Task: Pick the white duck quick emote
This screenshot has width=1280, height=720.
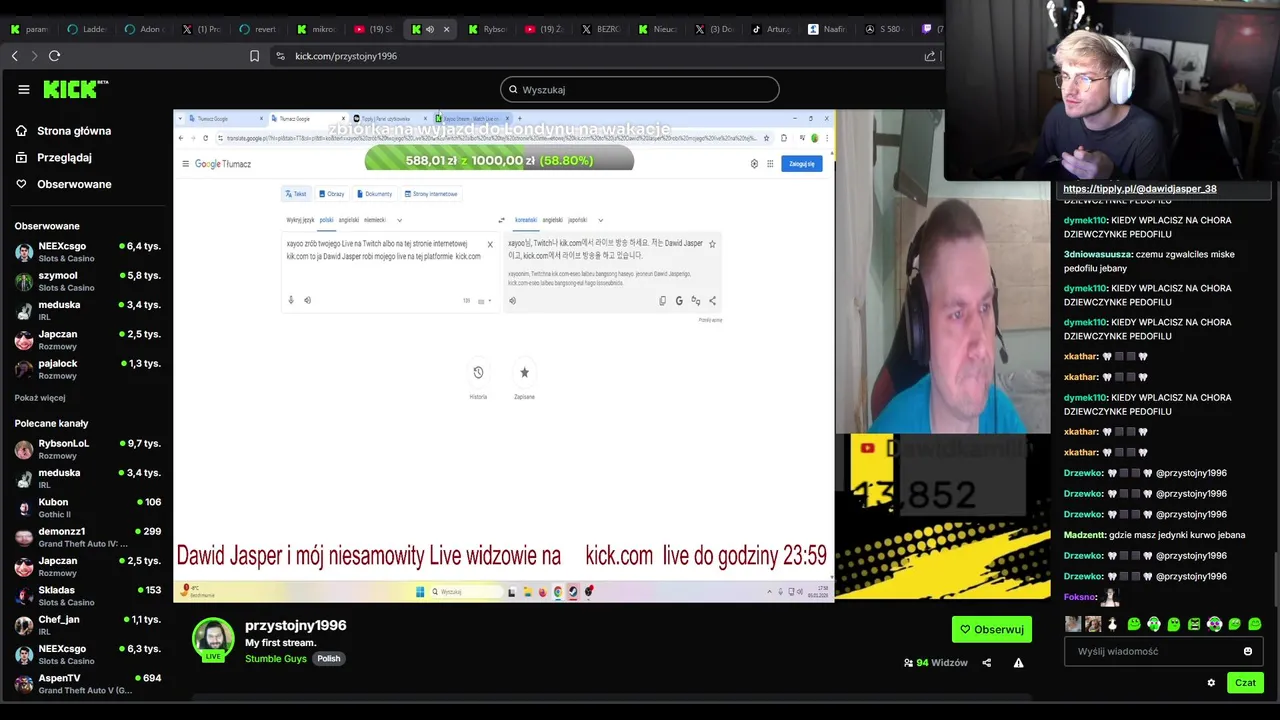Action: [1113, 624]
